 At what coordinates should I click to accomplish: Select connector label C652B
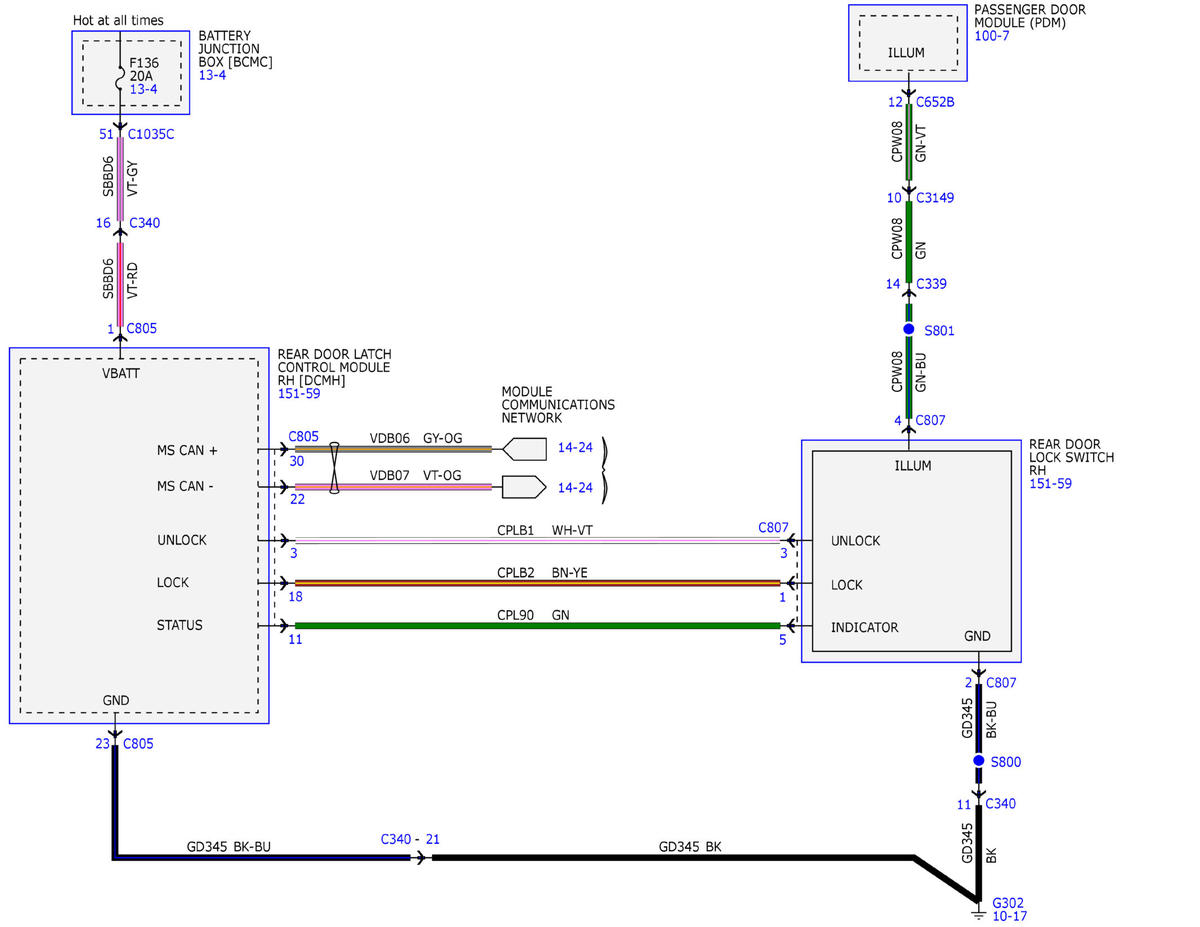click(935, 102)
